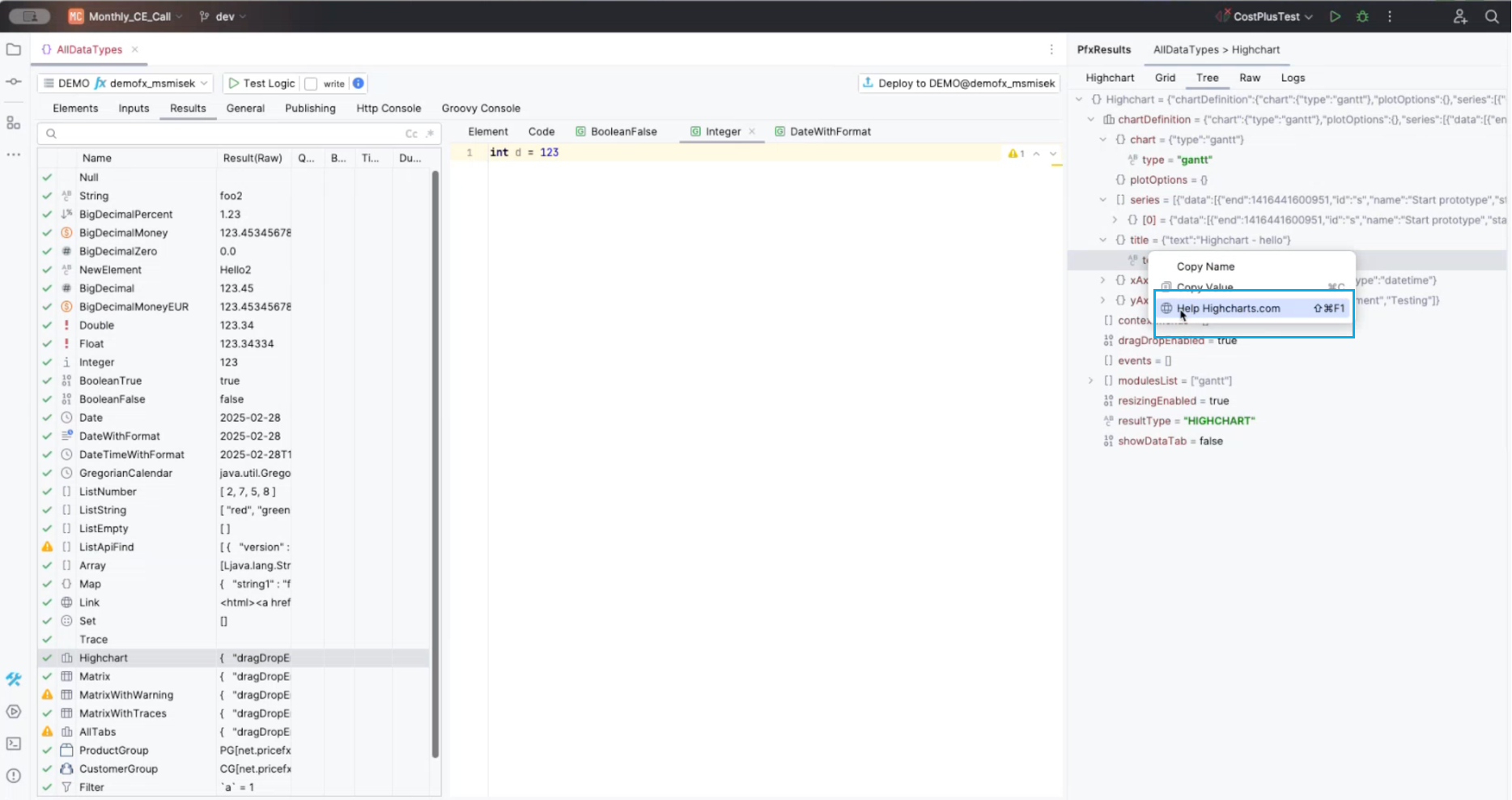Open the Terminal tool window icon
Image resolution: width=1512 pixels, height=800 pixels.
(14, 743)
